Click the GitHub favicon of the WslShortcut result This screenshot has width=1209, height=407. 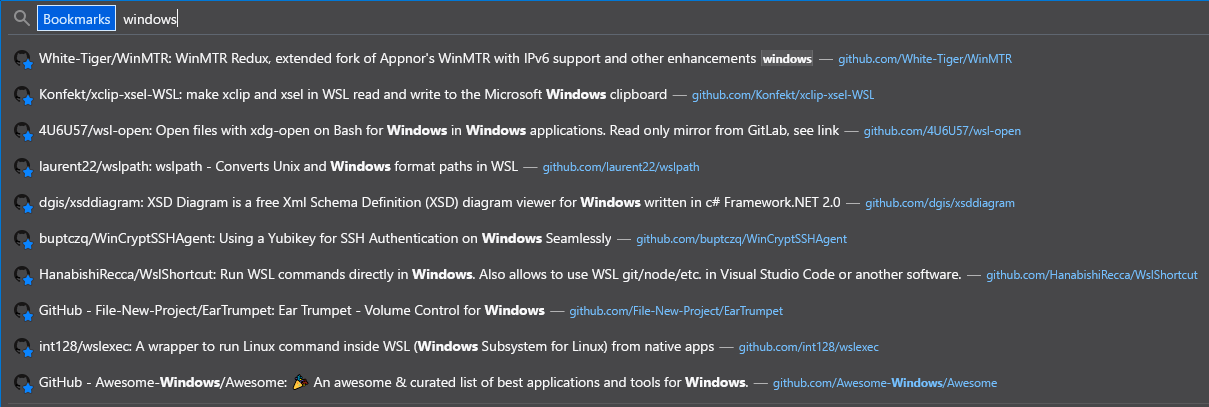(23, 275)
